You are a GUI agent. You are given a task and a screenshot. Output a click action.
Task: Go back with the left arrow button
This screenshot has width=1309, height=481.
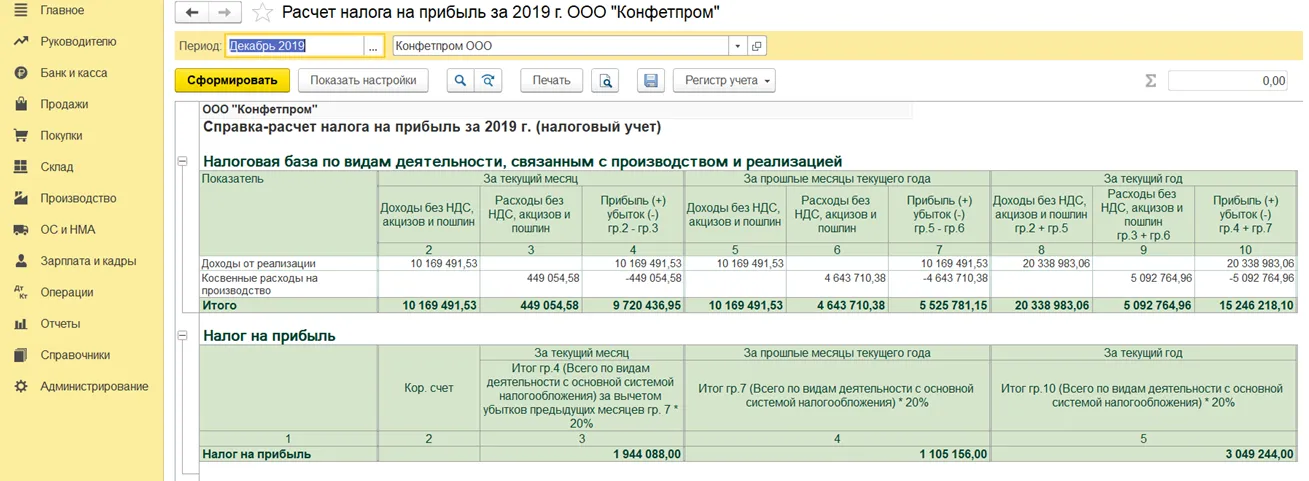192,13
